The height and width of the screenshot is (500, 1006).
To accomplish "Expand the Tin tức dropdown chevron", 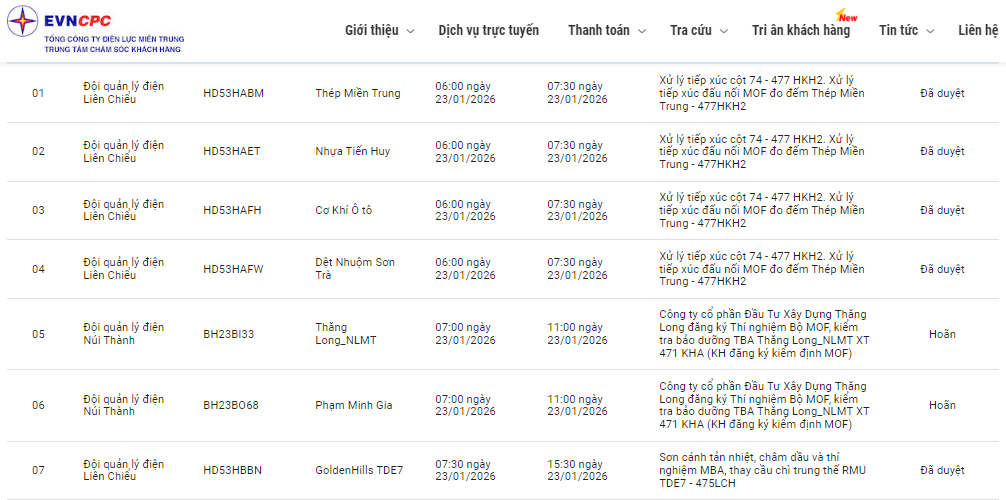I will coord(930,31).
